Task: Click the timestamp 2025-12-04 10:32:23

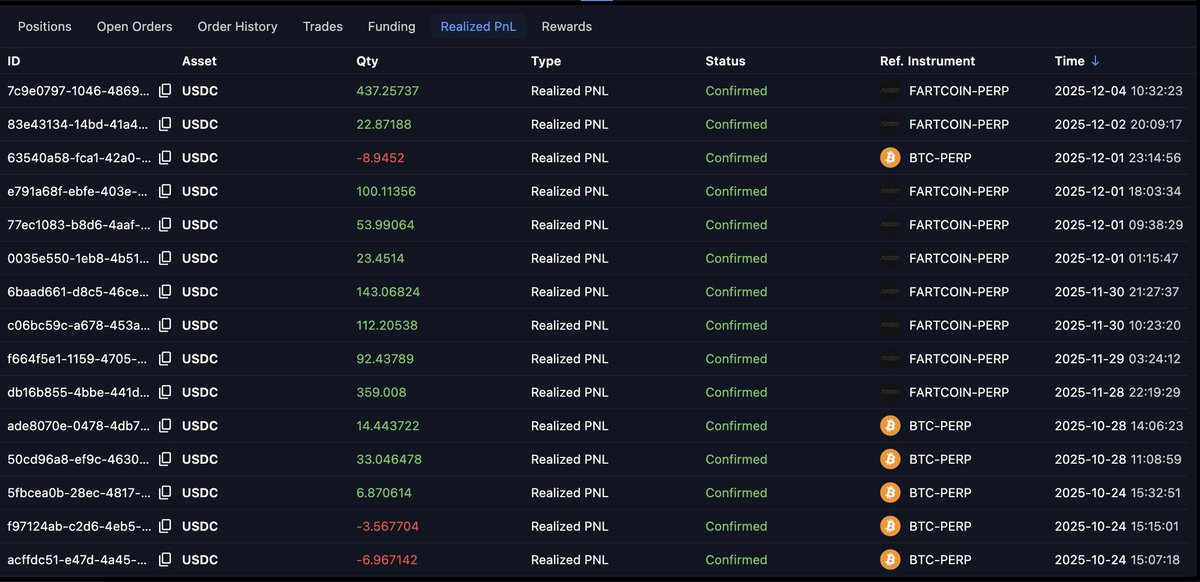Action: pos(1119,91)
